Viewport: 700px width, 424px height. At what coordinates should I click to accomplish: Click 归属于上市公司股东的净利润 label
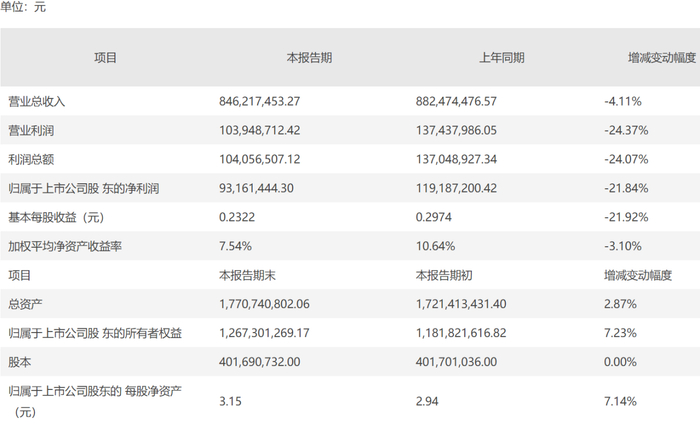[83, 188]
